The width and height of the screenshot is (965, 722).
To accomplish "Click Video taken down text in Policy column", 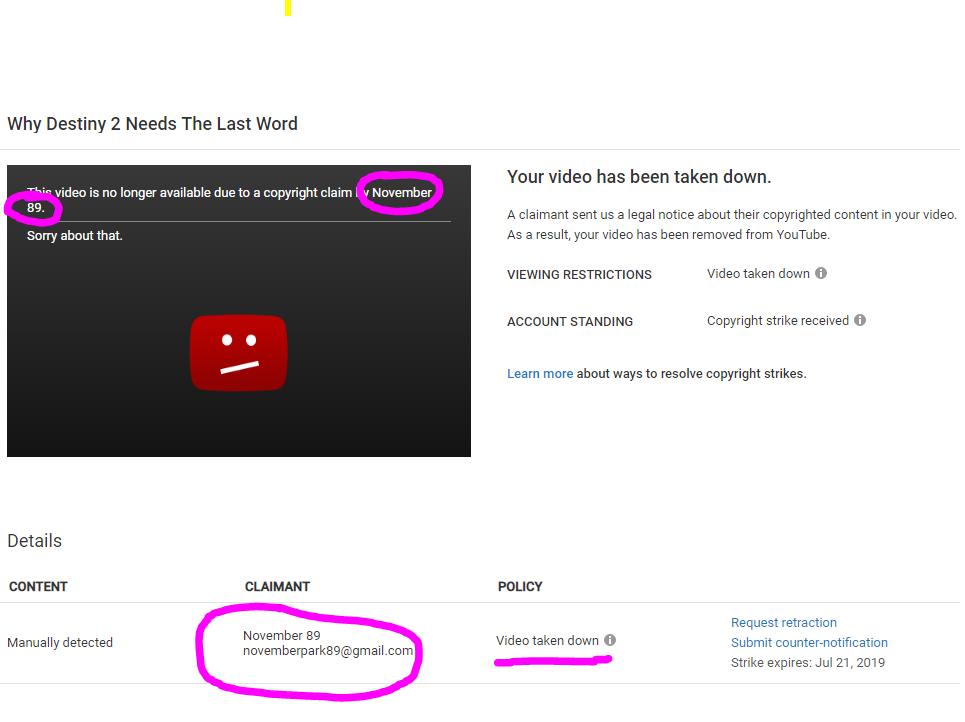I will coord(547,641).
